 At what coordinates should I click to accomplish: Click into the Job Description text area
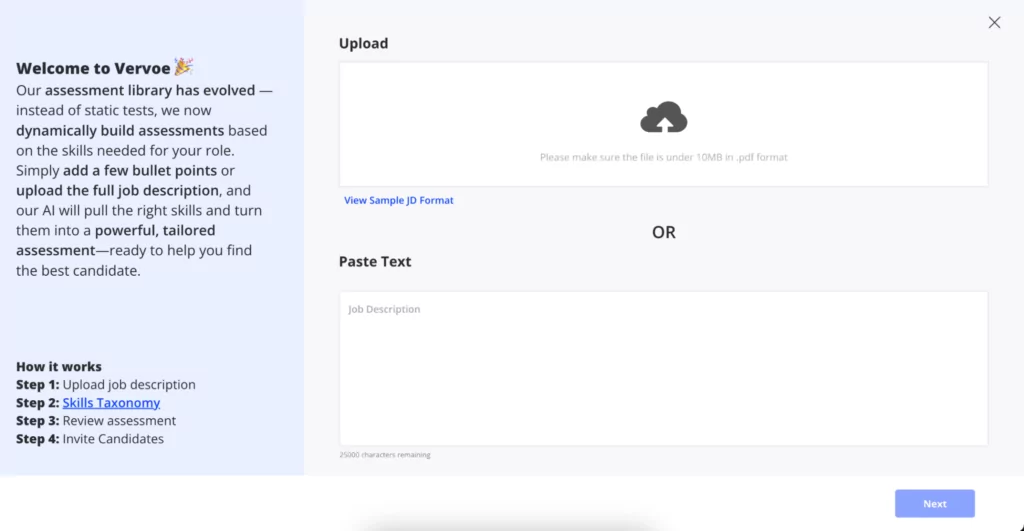[664, 369]
